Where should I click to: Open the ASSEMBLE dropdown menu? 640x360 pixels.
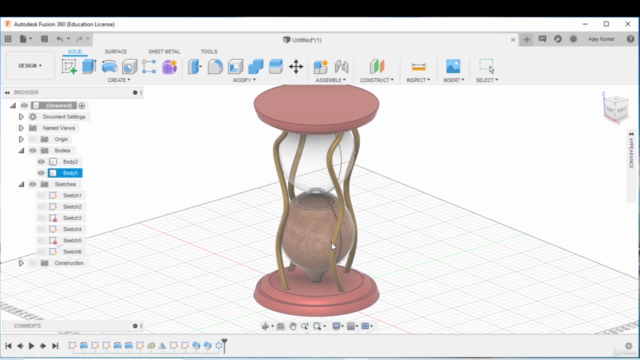point(330,80)
